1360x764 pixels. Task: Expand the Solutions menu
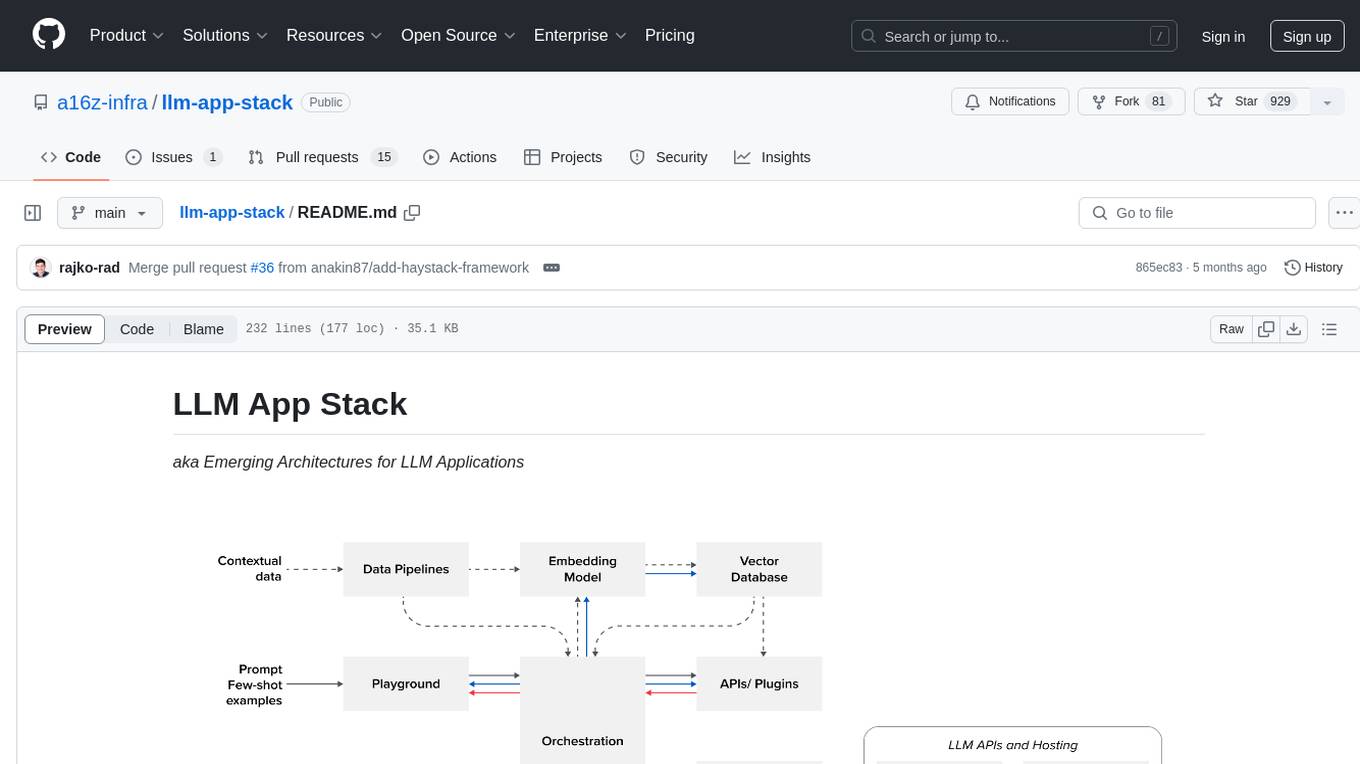(225, 35)
